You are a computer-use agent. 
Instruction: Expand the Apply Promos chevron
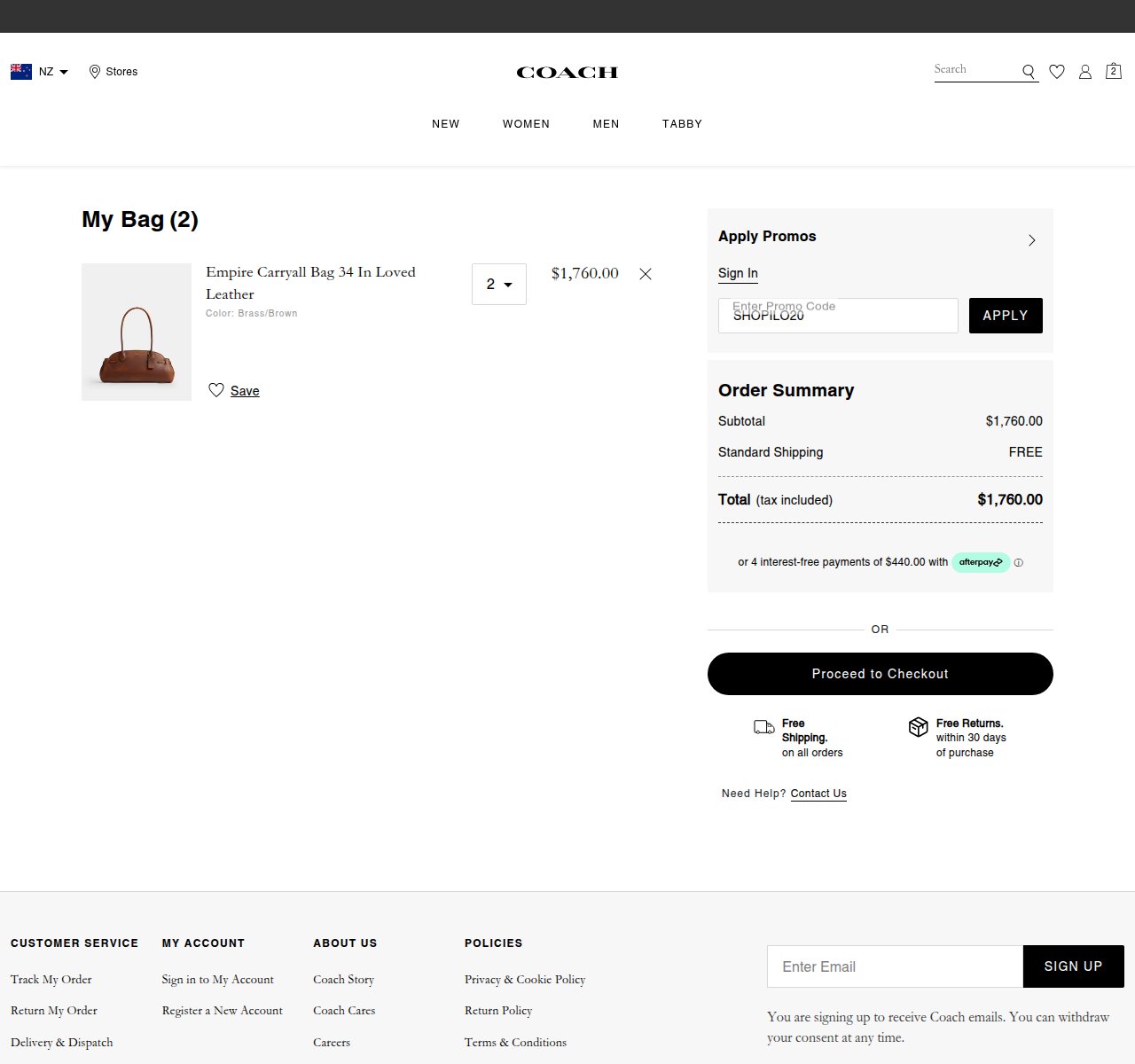click(1031, 240)
